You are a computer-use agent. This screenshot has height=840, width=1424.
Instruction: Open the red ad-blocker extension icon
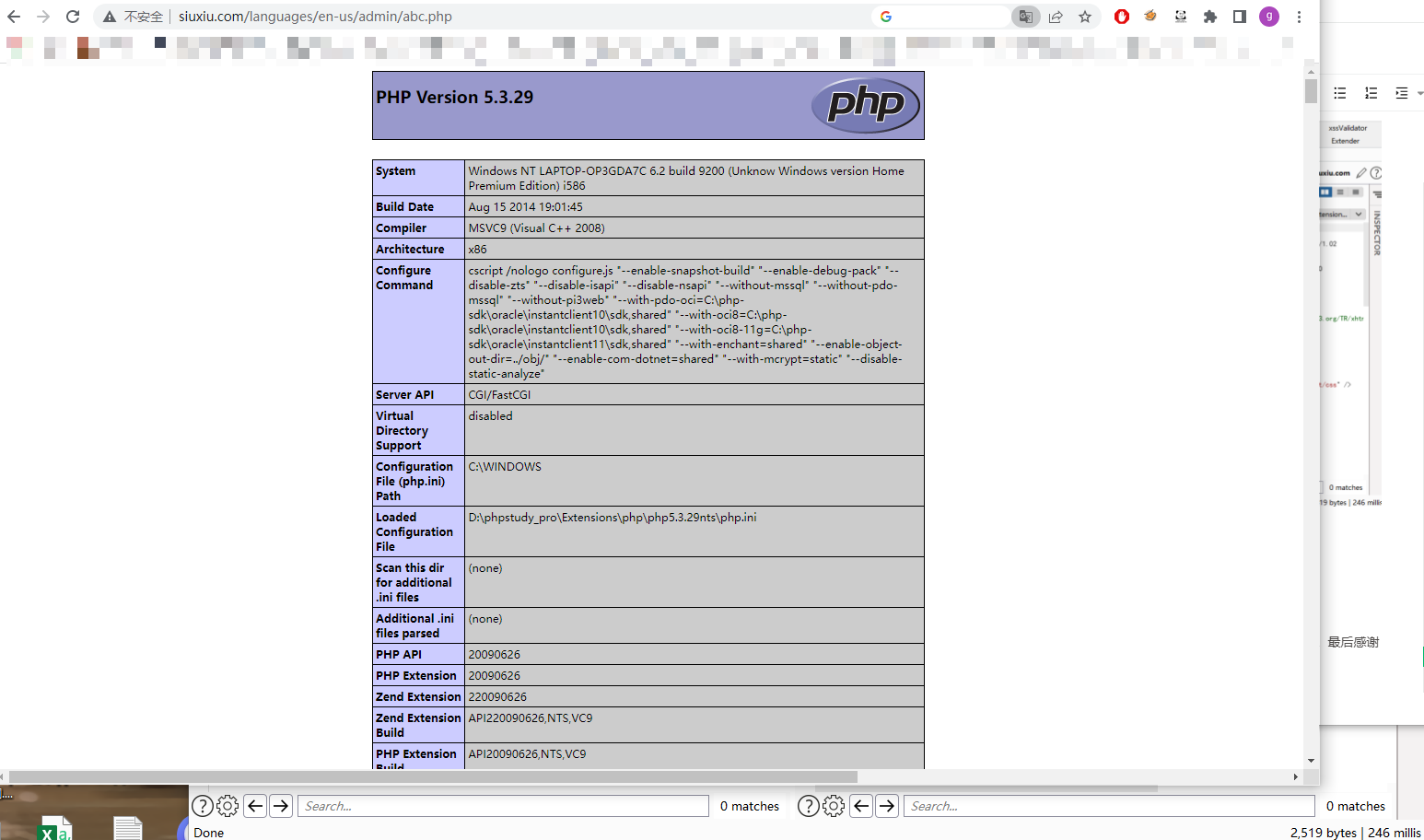point(1122,17)
